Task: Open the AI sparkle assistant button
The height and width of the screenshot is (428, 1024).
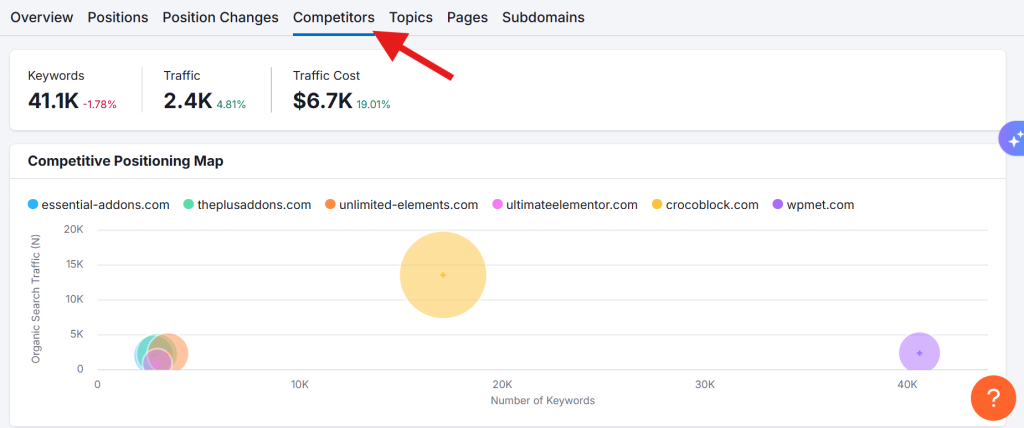Action: point(1012,140)
